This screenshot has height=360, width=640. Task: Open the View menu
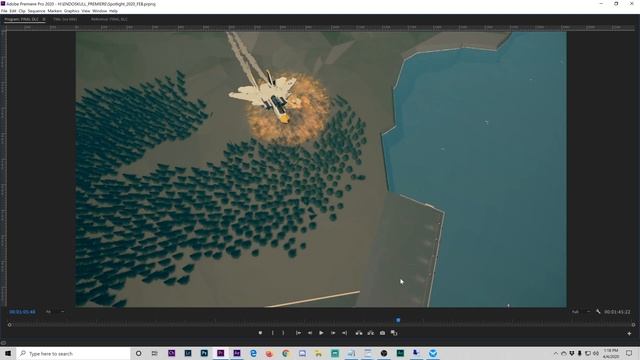(x=86, y=11)
